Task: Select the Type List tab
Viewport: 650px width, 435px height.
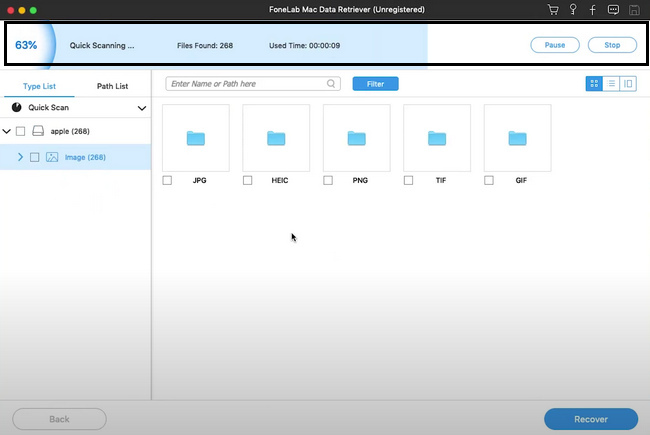Action: tap(39, 86)
